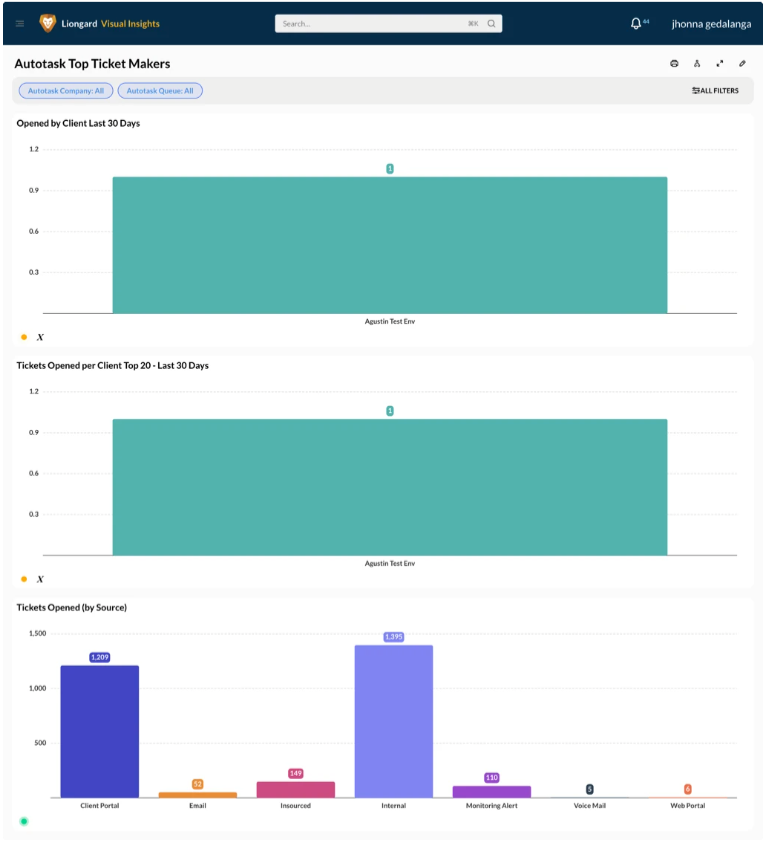770x846 pixels.
Task: Click the Liongard lion logo
Action: pyautogui.click(x=47, y=23)
